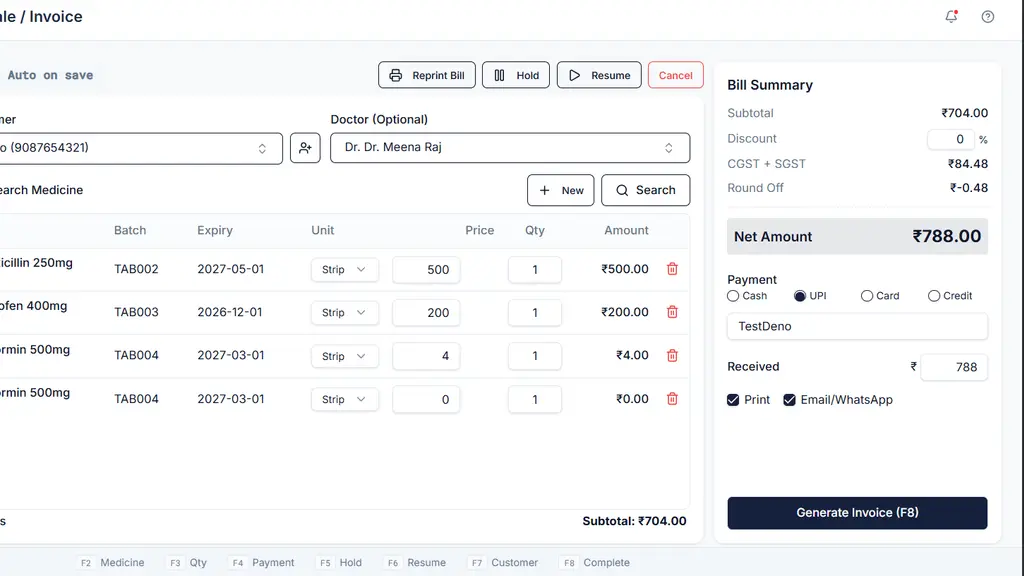Edit the price field showing 200
Image resolution: width=1024 pixels, height=576 pixels.
(426, 313)
